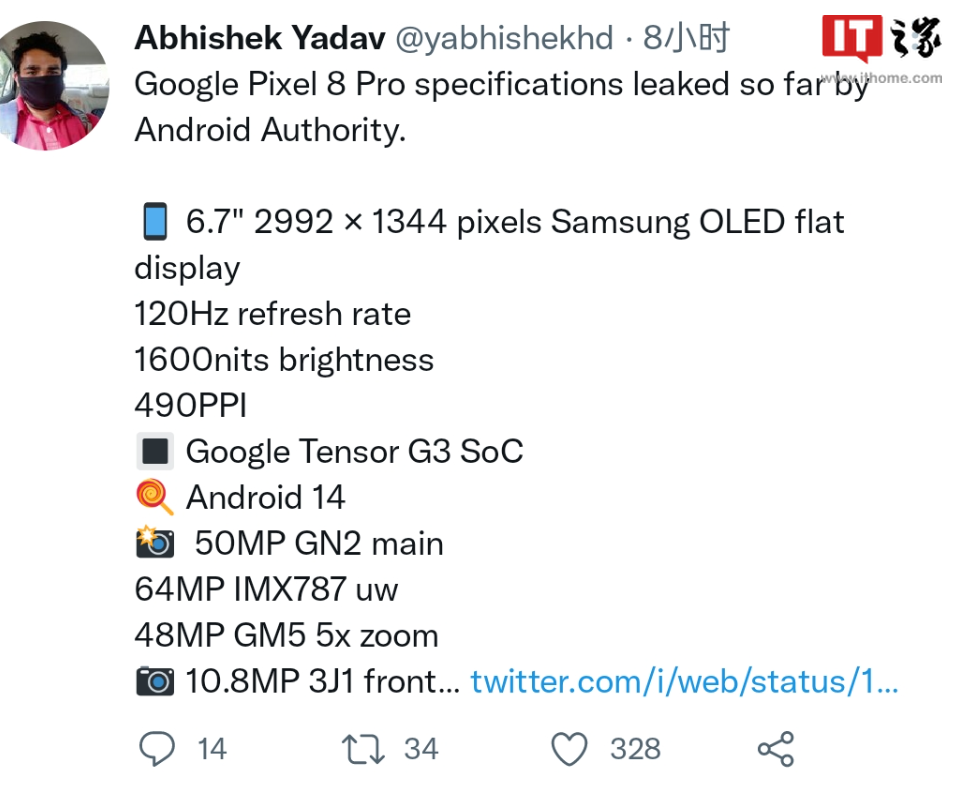The width and height of the screenshot is (957, 796).
Task: Click the like count 328
Action: (635, 748)
